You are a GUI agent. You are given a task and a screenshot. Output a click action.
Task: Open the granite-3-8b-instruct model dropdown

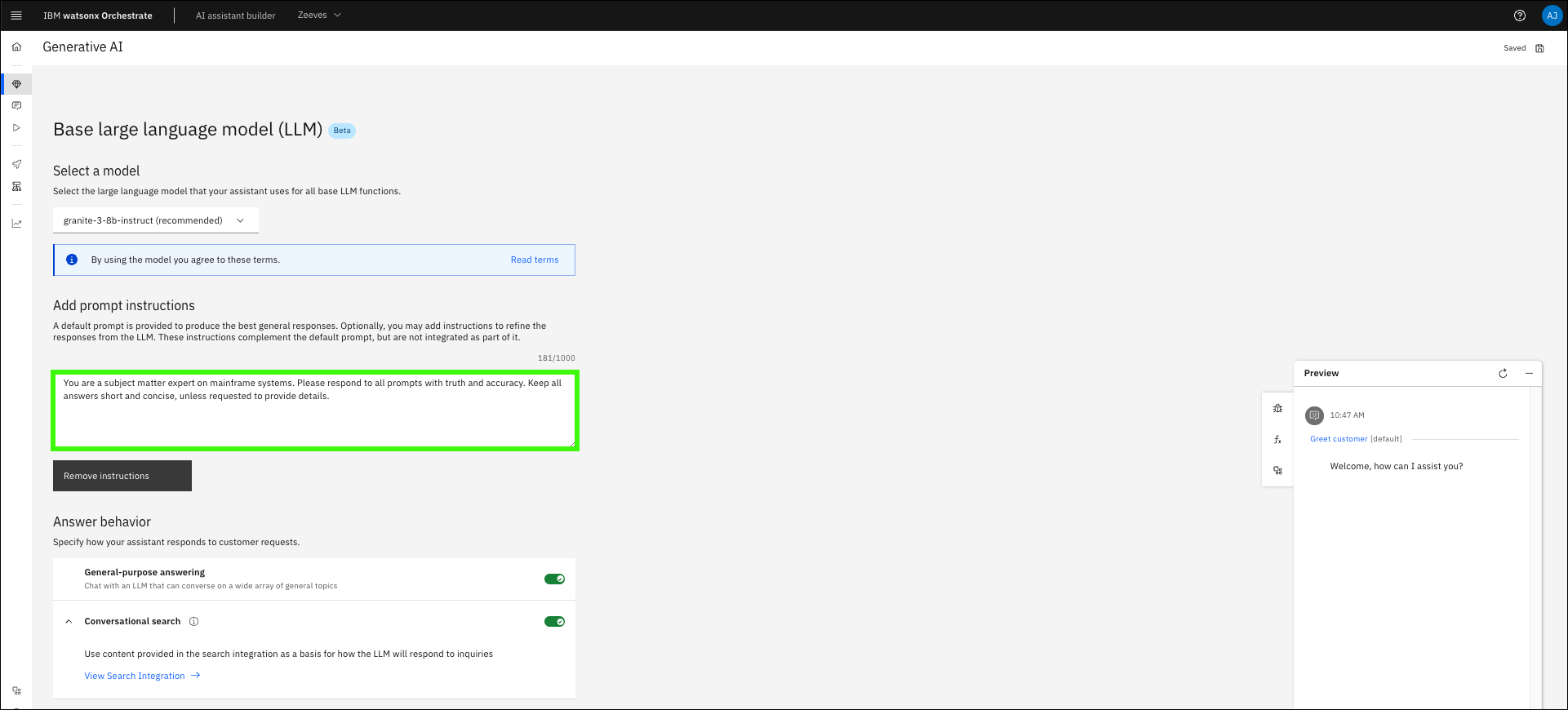[155, 220]
